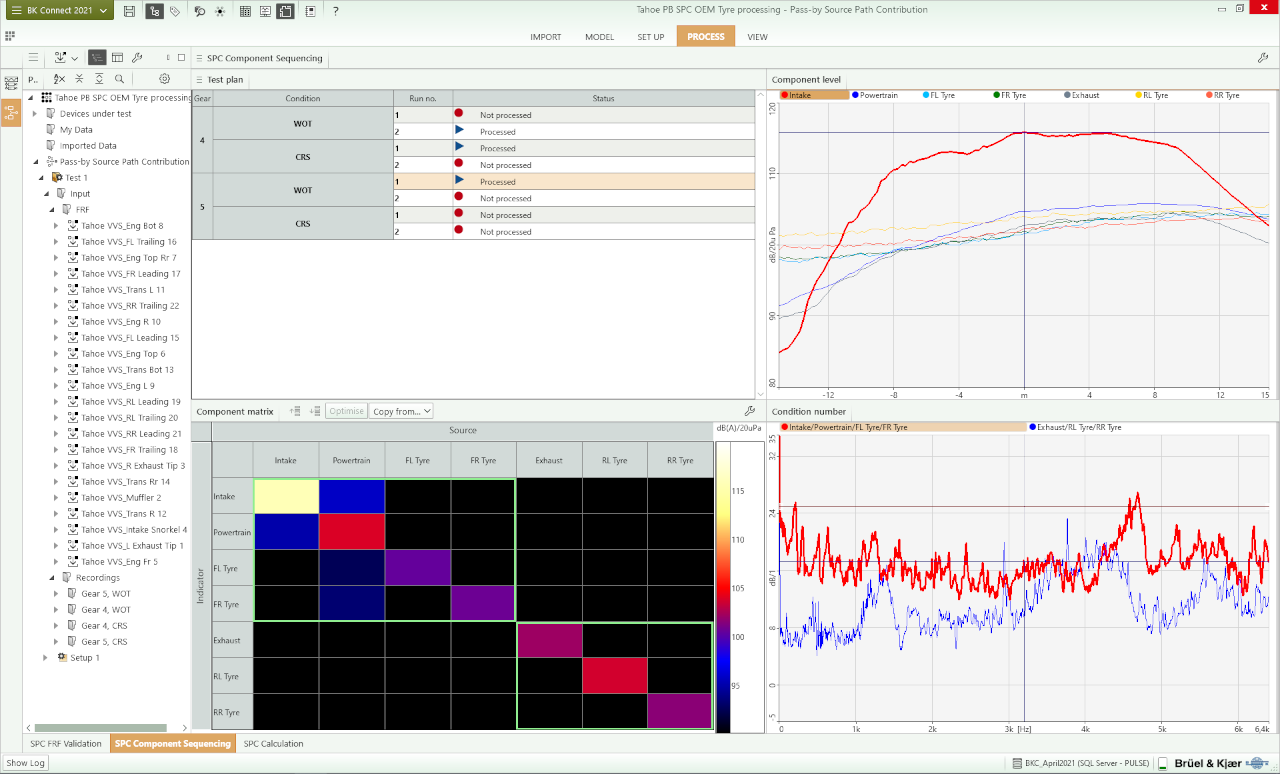Click the dB(A) color scale bar
The height and width of the screenshot is (774, 1280).
tap(723, 587)
